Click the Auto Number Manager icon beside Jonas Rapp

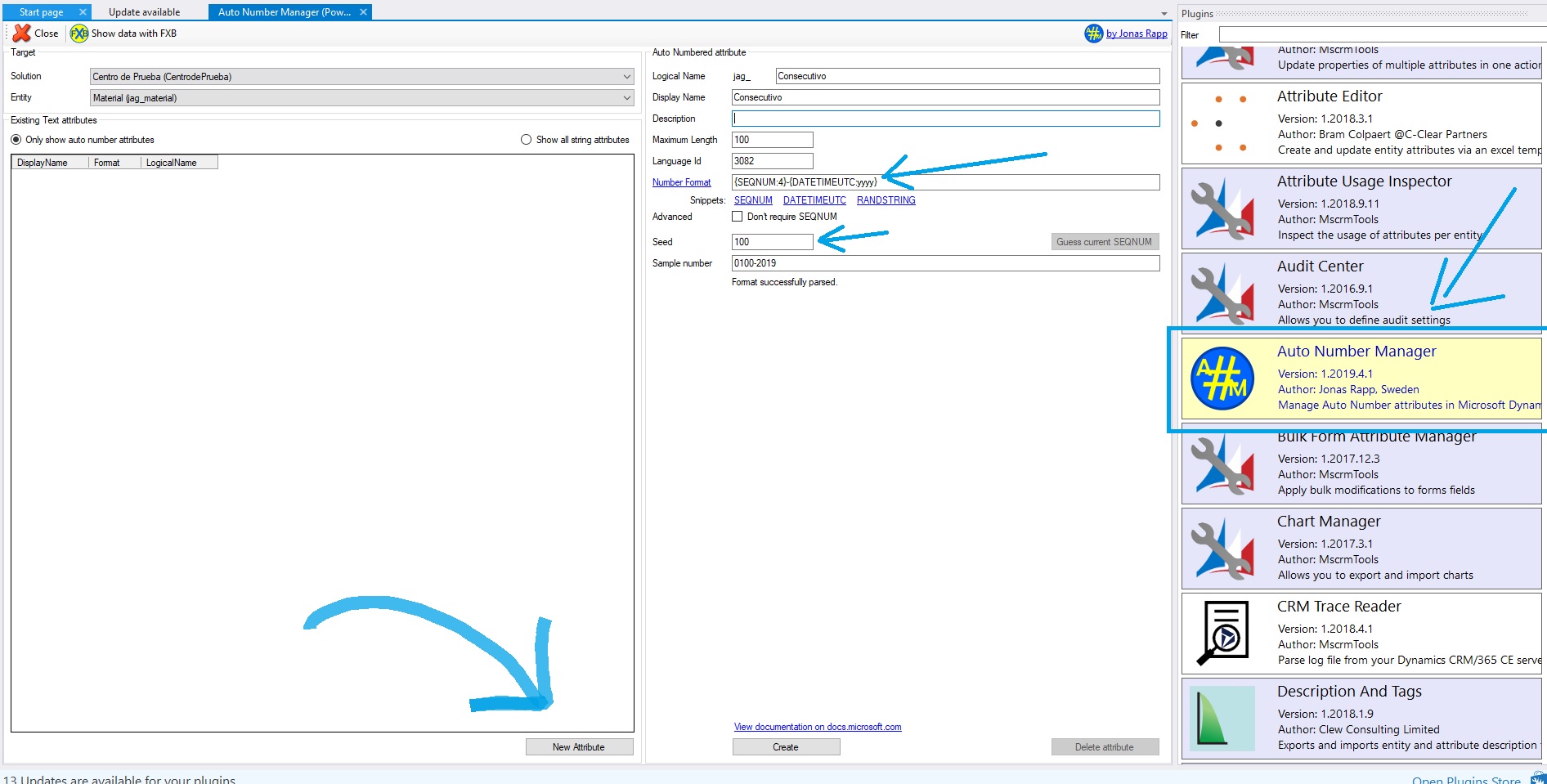[1093, 34]
